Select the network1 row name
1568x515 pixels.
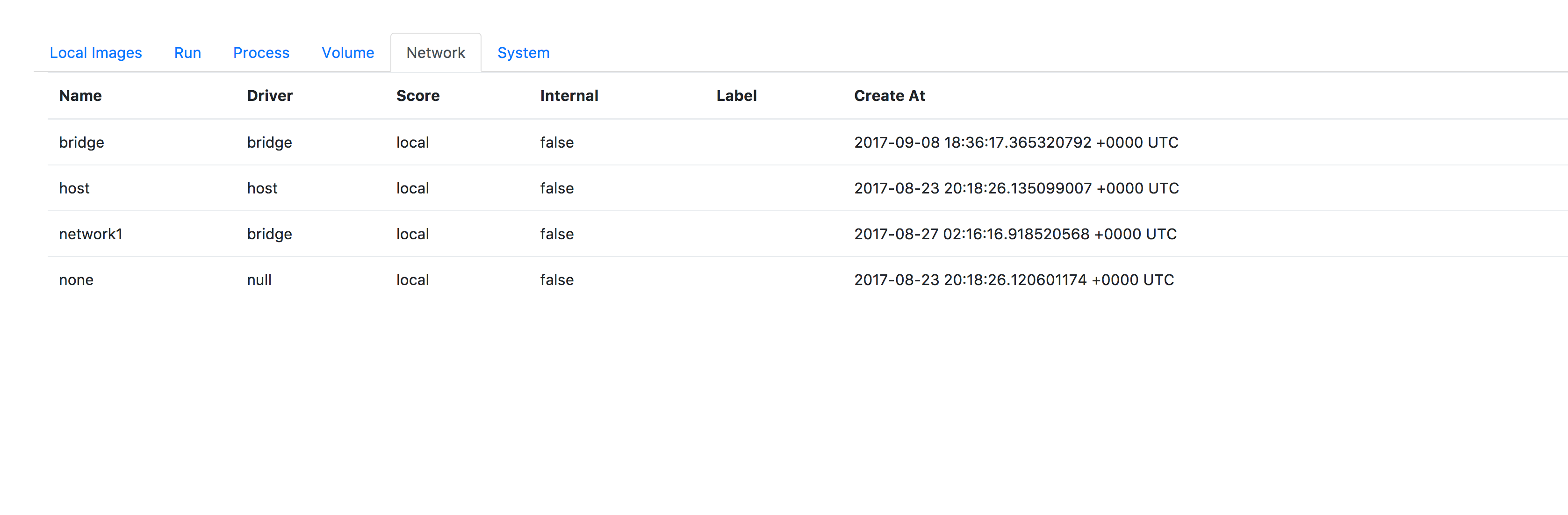click(x=91, y=234)
